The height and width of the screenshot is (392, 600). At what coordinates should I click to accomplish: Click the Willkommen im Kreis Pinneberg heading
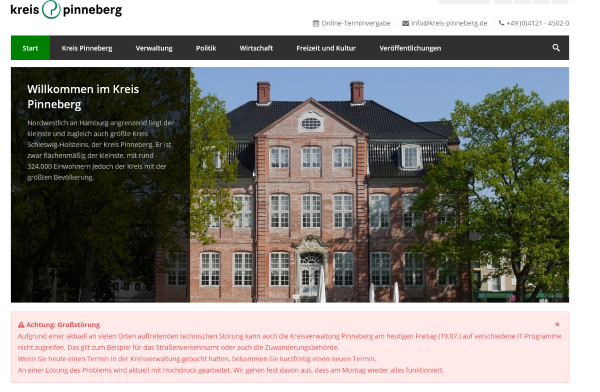click(x=83, y=96)
